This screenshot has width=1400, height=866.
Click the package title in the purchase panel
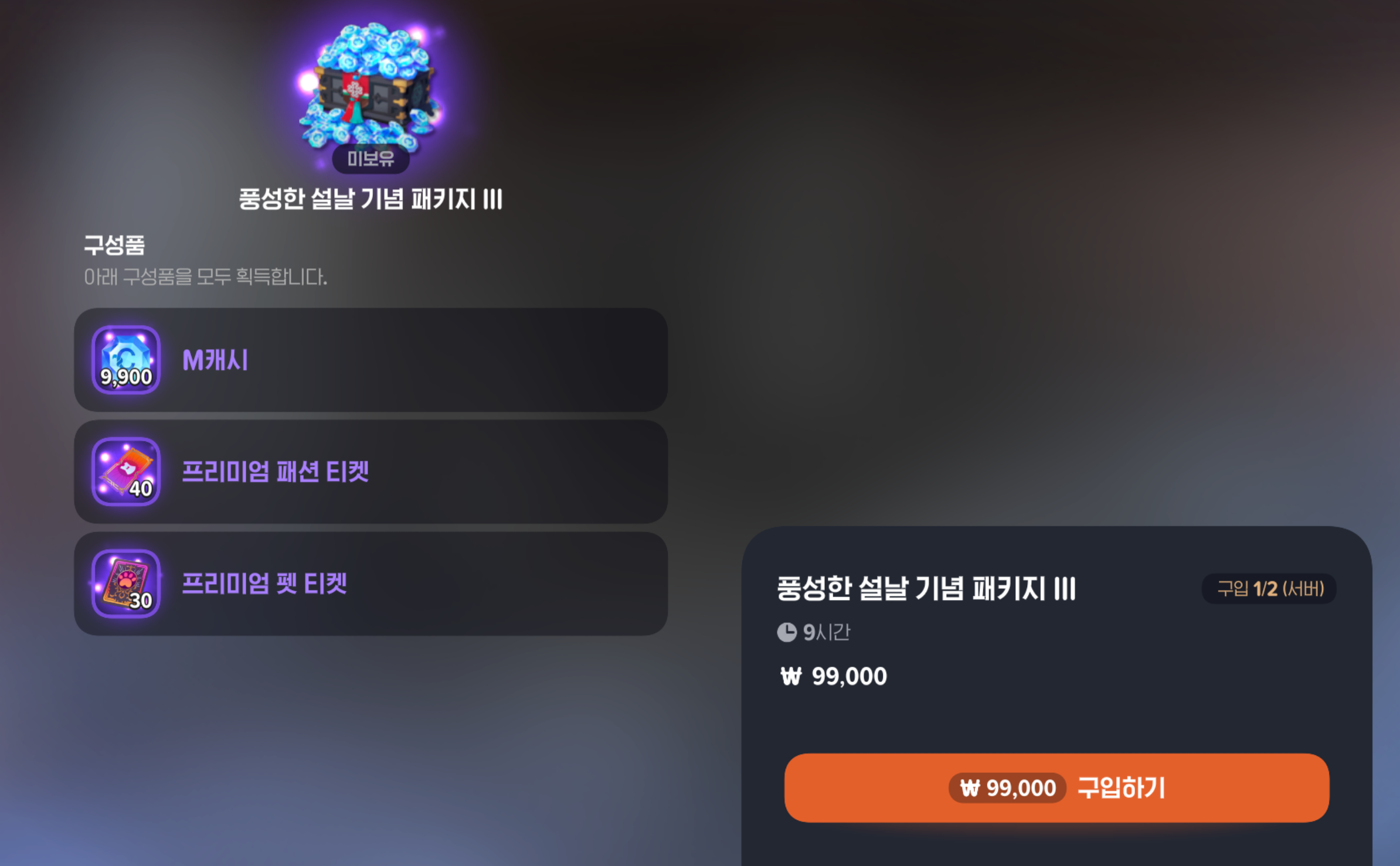926,588
